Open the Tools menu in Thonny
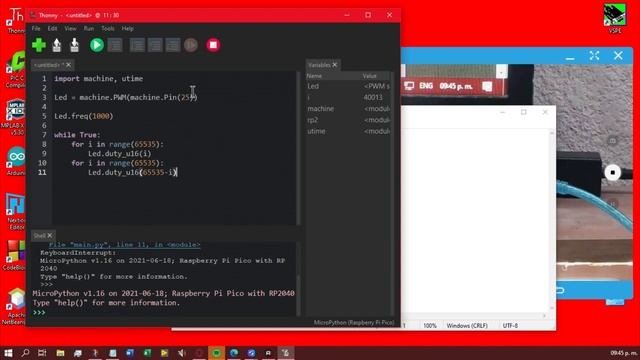 [x=108, y=29]
